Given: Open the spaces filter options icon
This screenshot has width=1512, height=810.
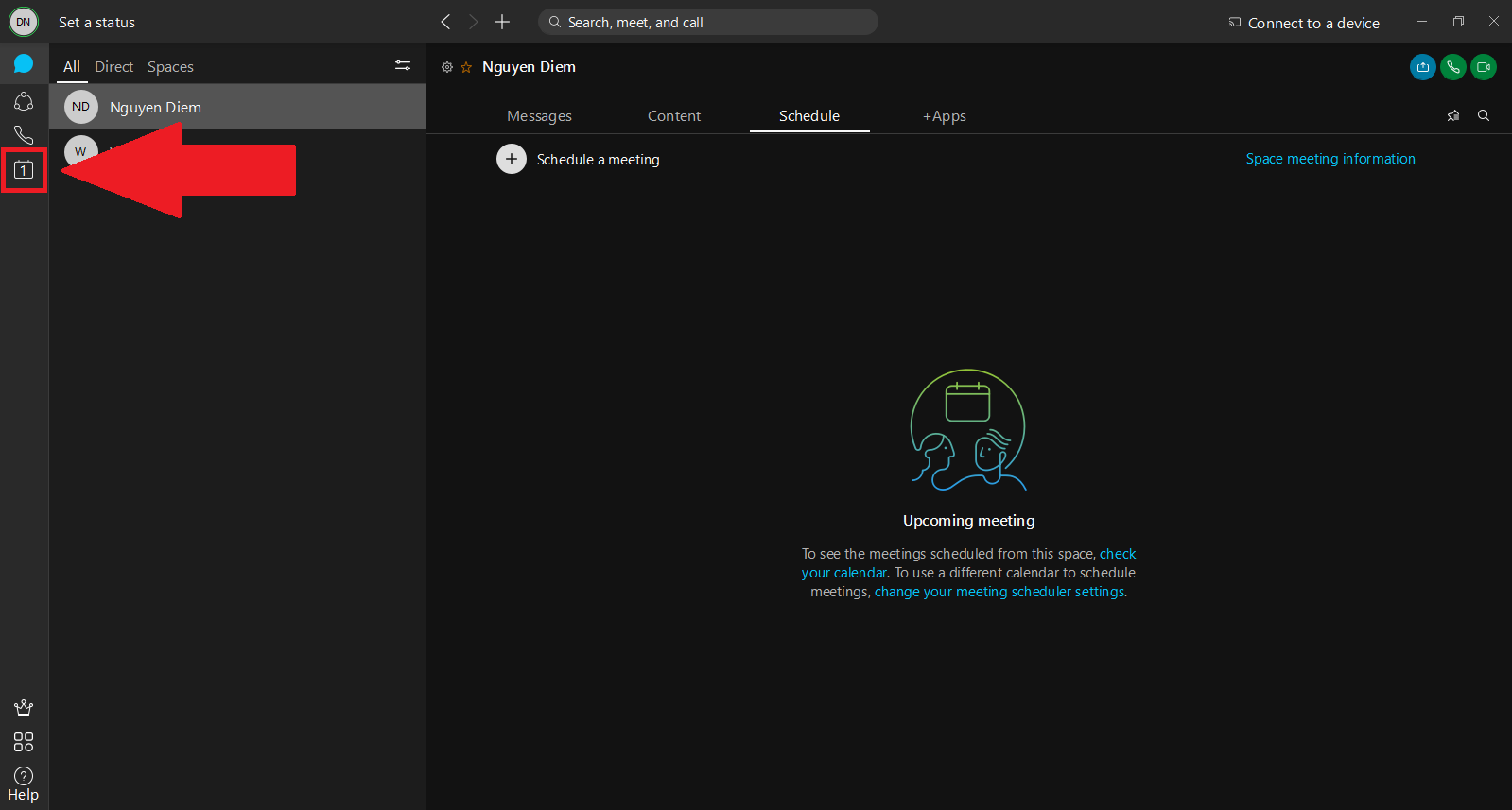Looking at the screenshot, I should [x=403, y=65].
